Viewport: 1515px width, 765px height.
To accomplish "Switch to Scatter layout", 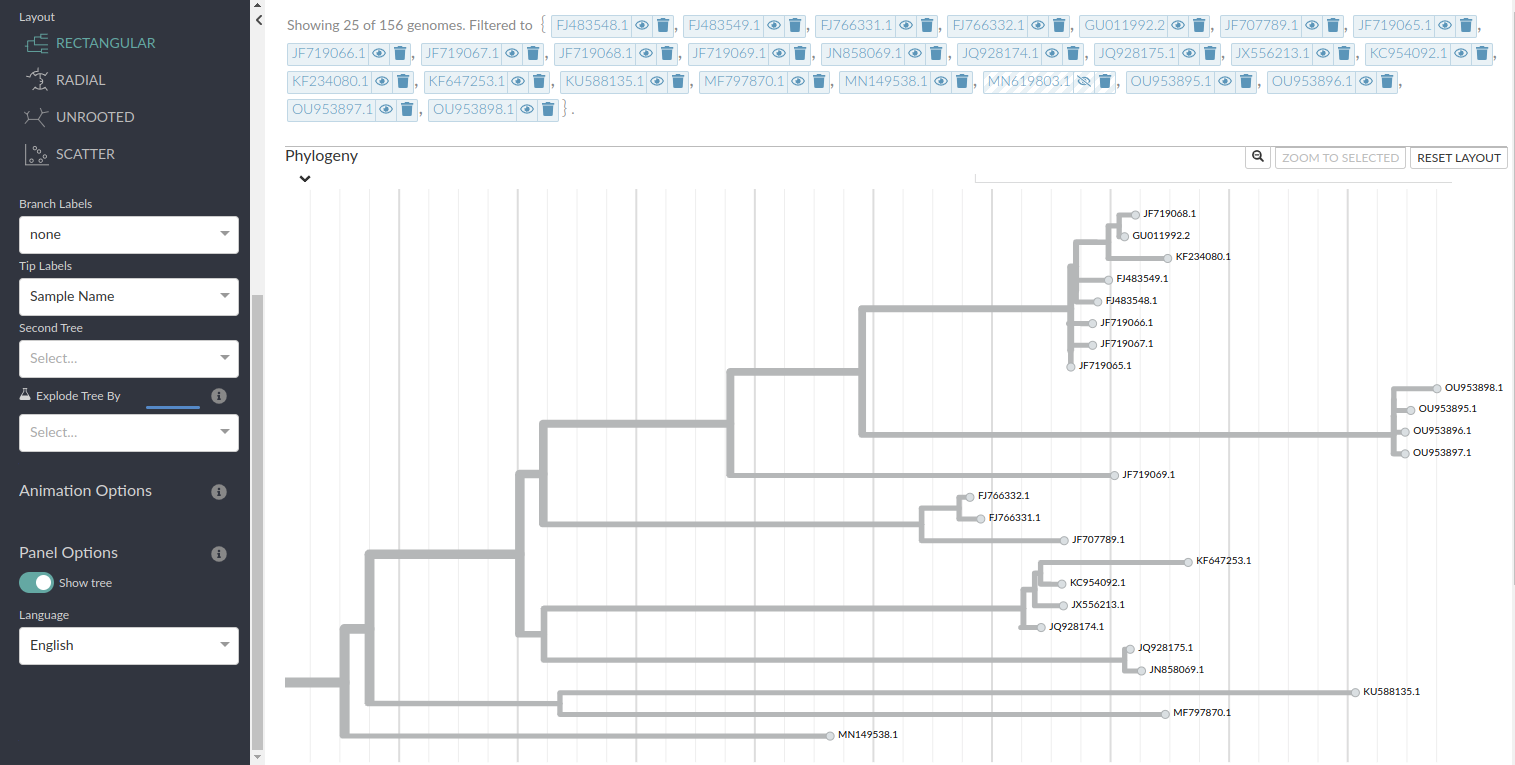I will click(70, 154).
